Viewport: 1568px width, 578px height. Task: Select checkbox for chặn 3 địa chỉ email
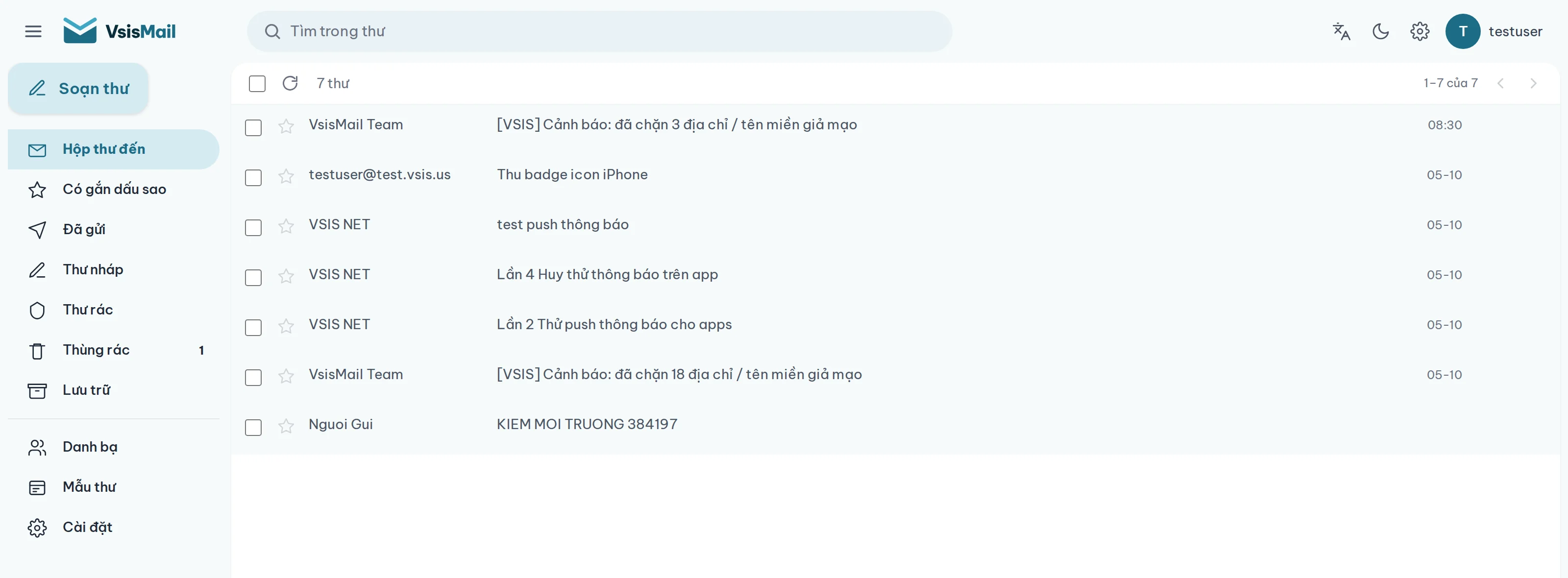(x=253, y=128)
